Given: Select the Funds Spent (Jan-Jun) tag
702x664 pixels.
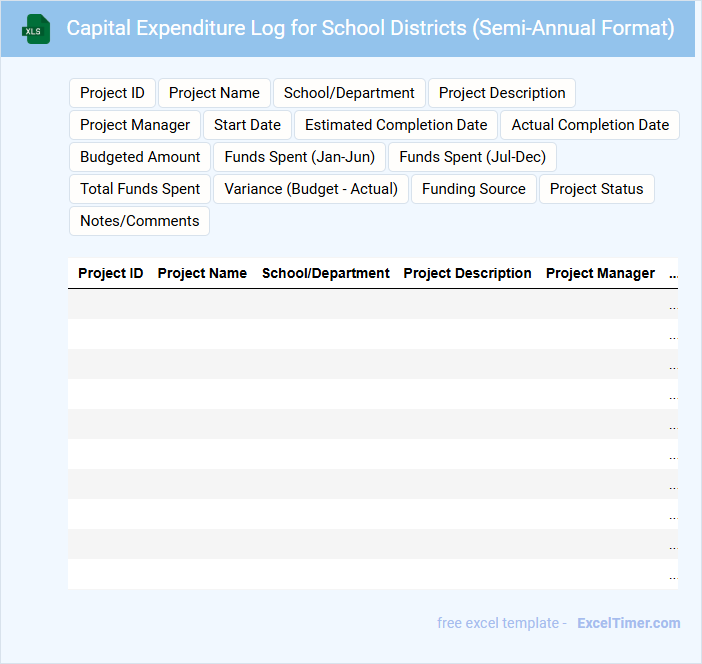Looking at the screenshot, I should 299,157.
